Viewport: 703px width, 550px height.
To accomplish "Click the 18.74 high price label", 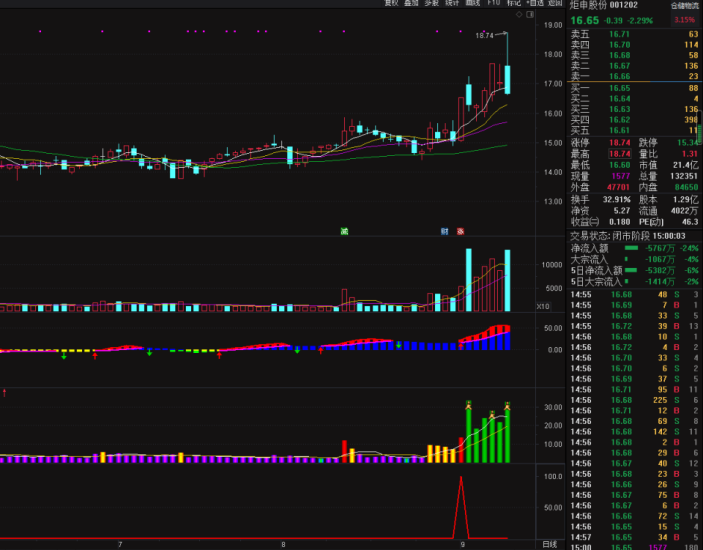I will point(484,35).
